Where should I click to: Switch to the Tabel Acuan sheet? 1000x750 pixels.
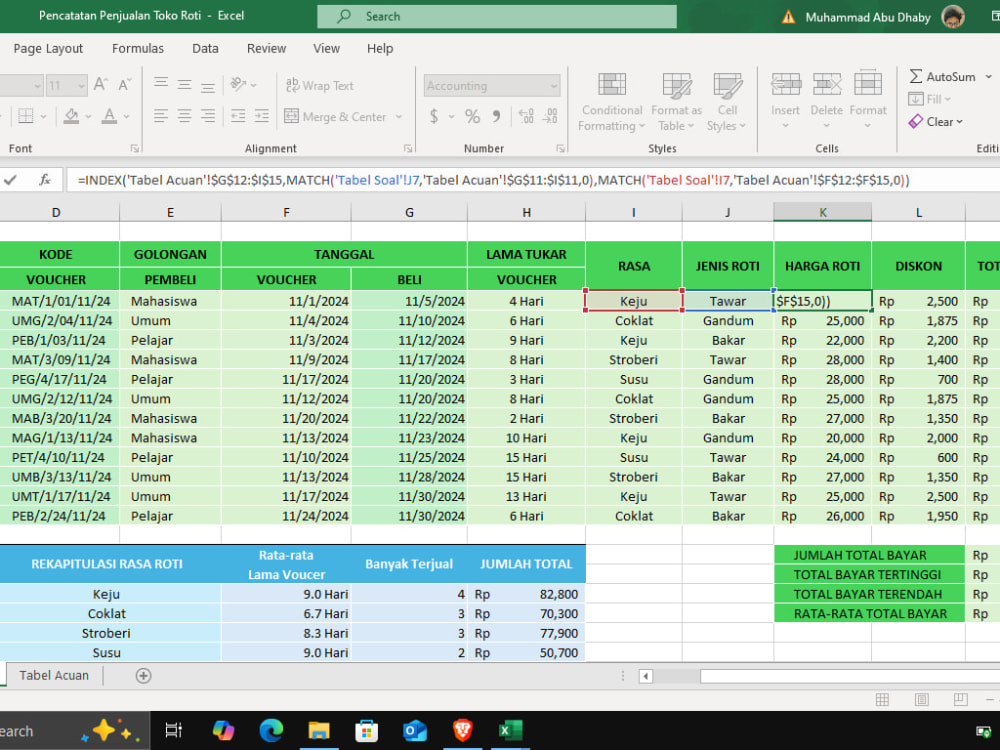[x=54, y=675]
